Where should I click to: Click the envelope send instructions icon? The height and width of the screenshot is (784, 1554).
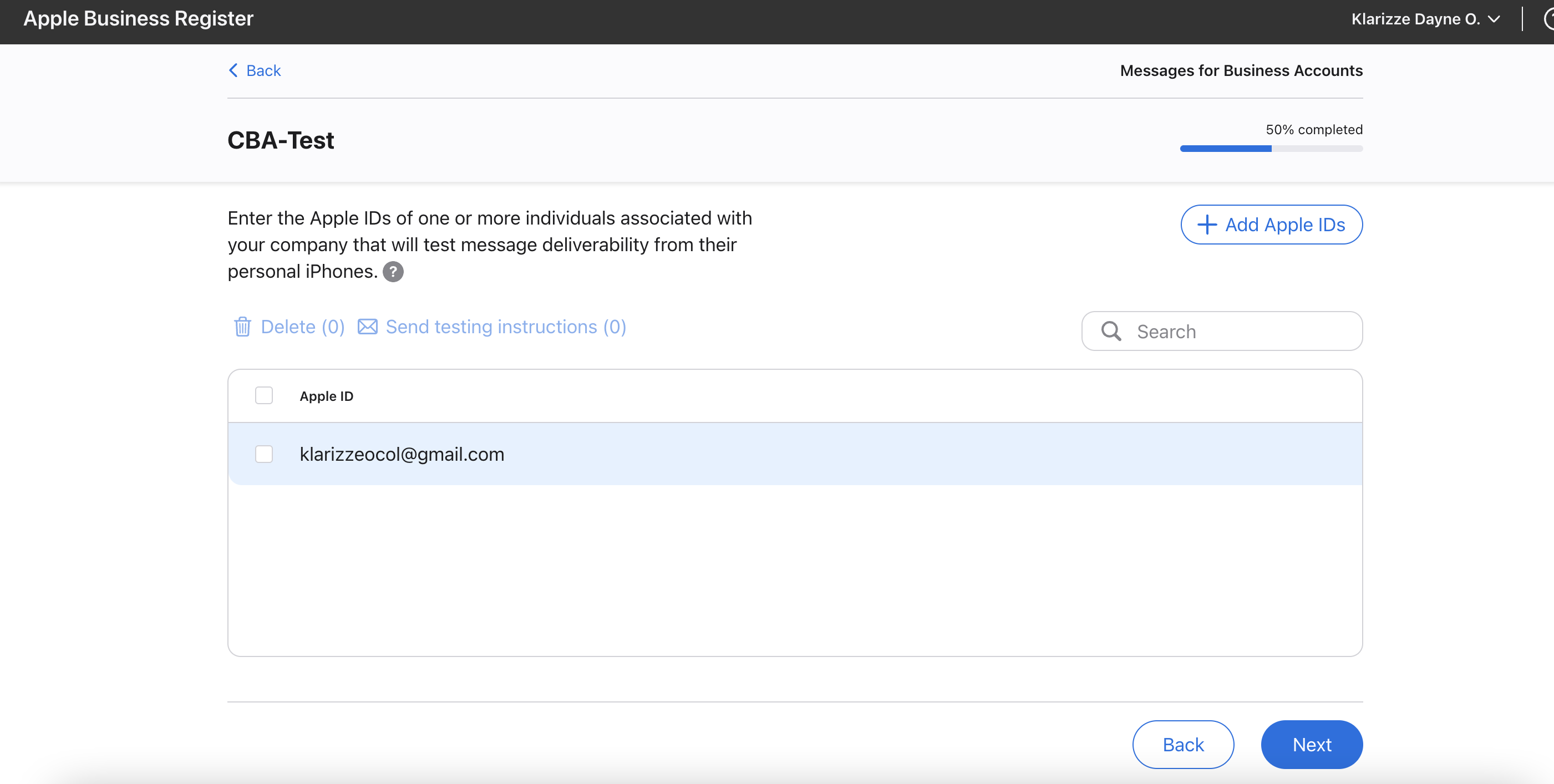[367, 326]
